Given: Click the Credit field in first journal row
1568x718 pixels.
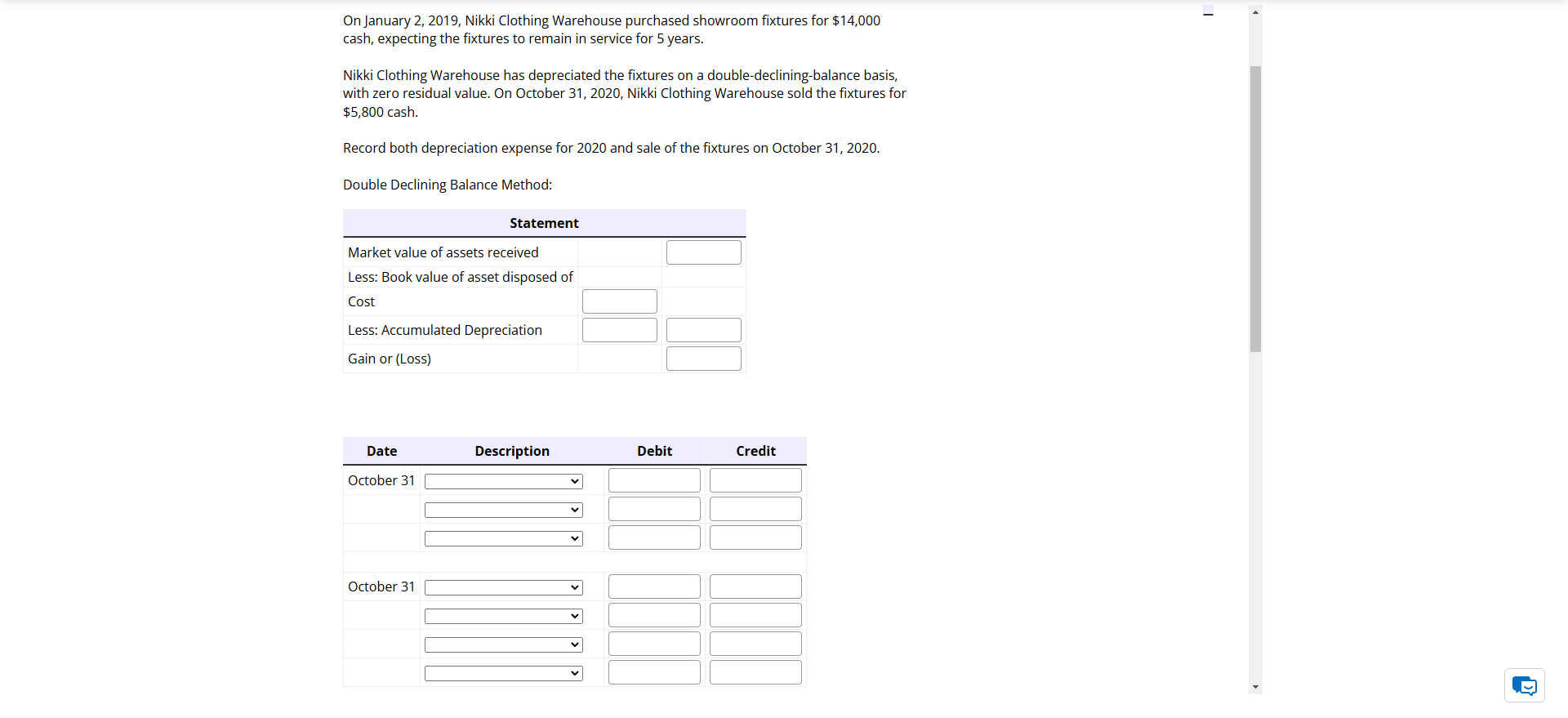Looking at the screenshot, I should click(755, 480).
